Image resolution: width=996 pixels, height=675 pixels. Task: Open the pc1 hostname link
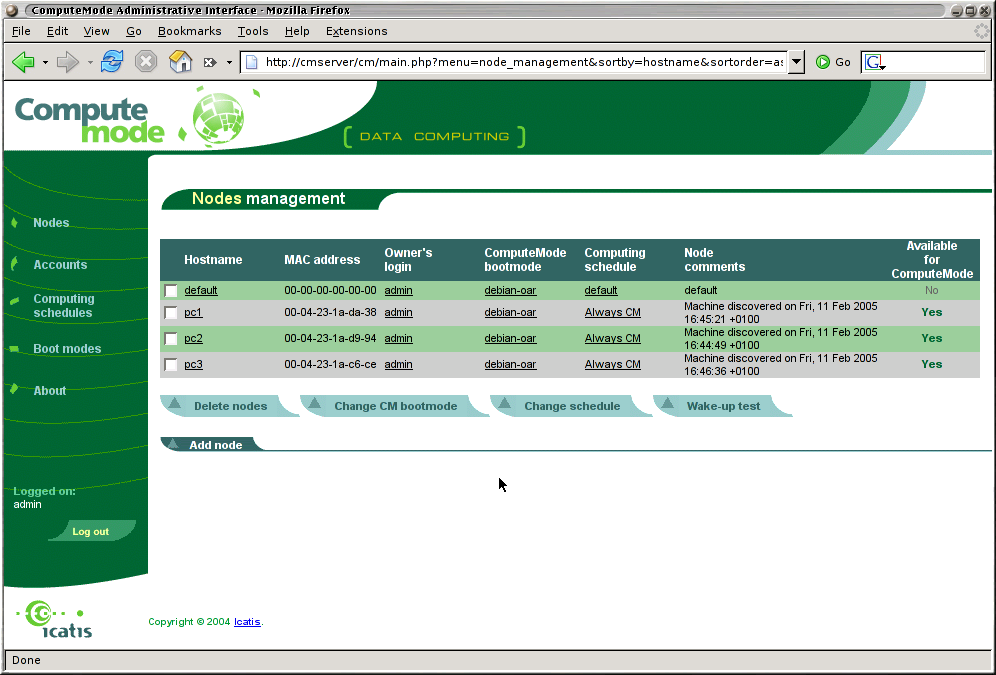point(193,312)
